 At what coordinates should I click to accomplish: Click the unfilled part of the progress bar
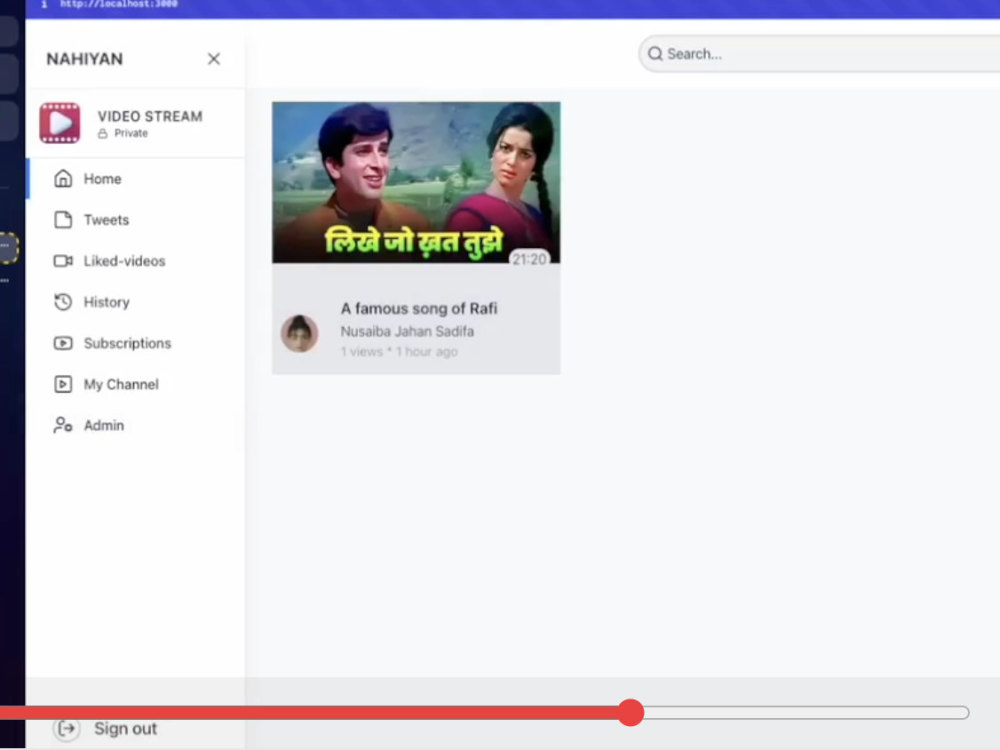pyautogui.click(x=807, y=712)
